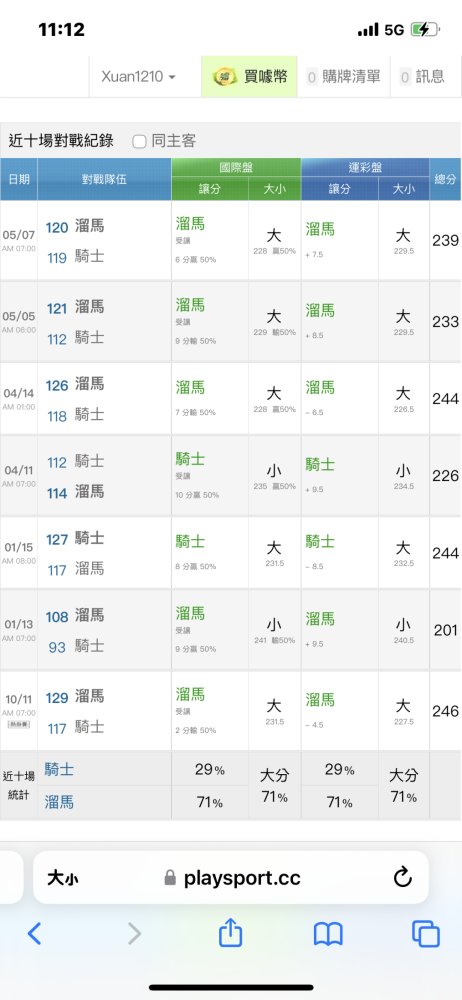The height and width of the screenshot is (1000, 462).
Task: Tap the playsport.cc address field
Action: [x=230, y=878]
